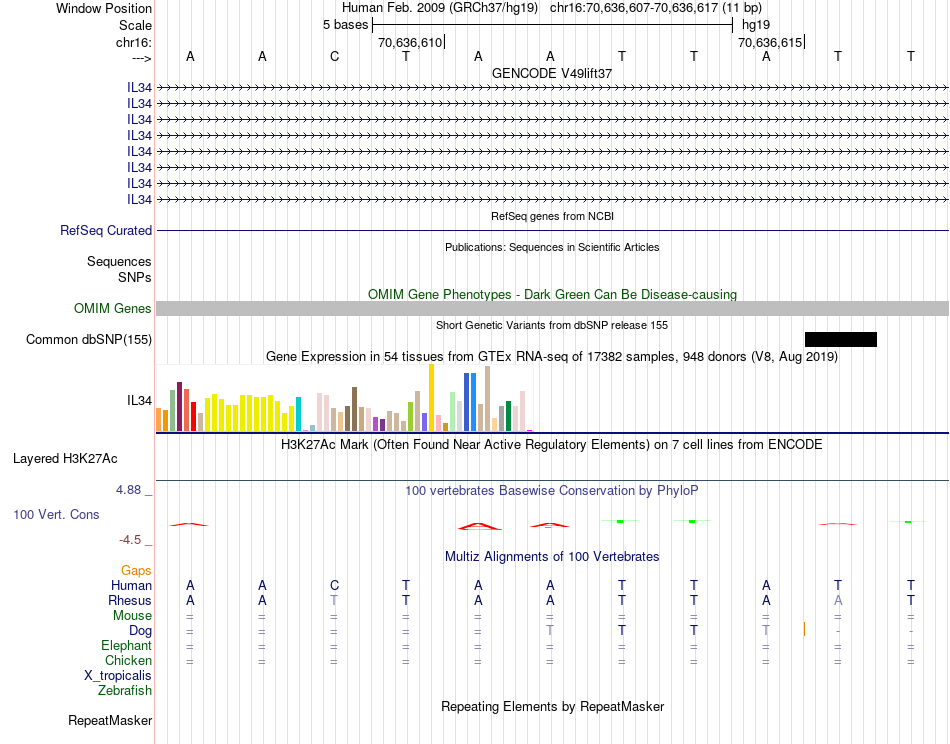Click the -4.5 PhyloP lower scale value
The height and width of the screenshot is (744, 950).
point(130,540)
